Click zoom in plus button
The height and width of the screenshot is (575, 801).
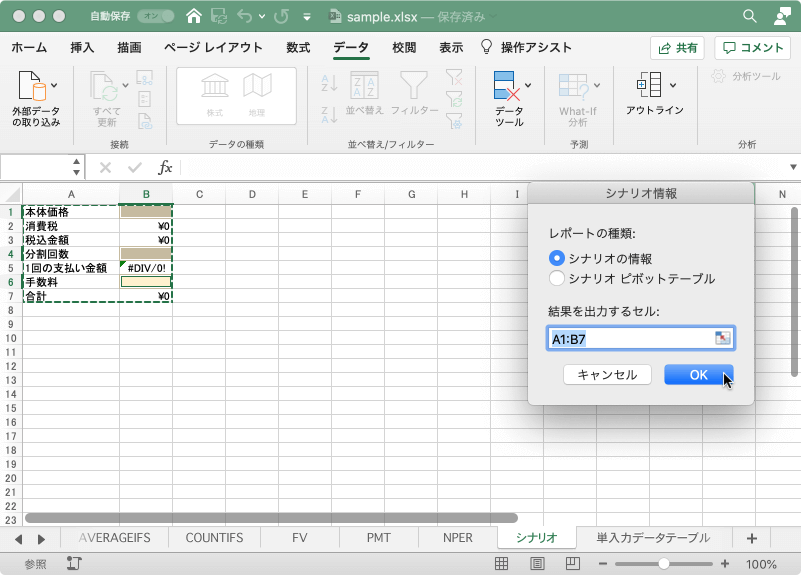point(724,564)
